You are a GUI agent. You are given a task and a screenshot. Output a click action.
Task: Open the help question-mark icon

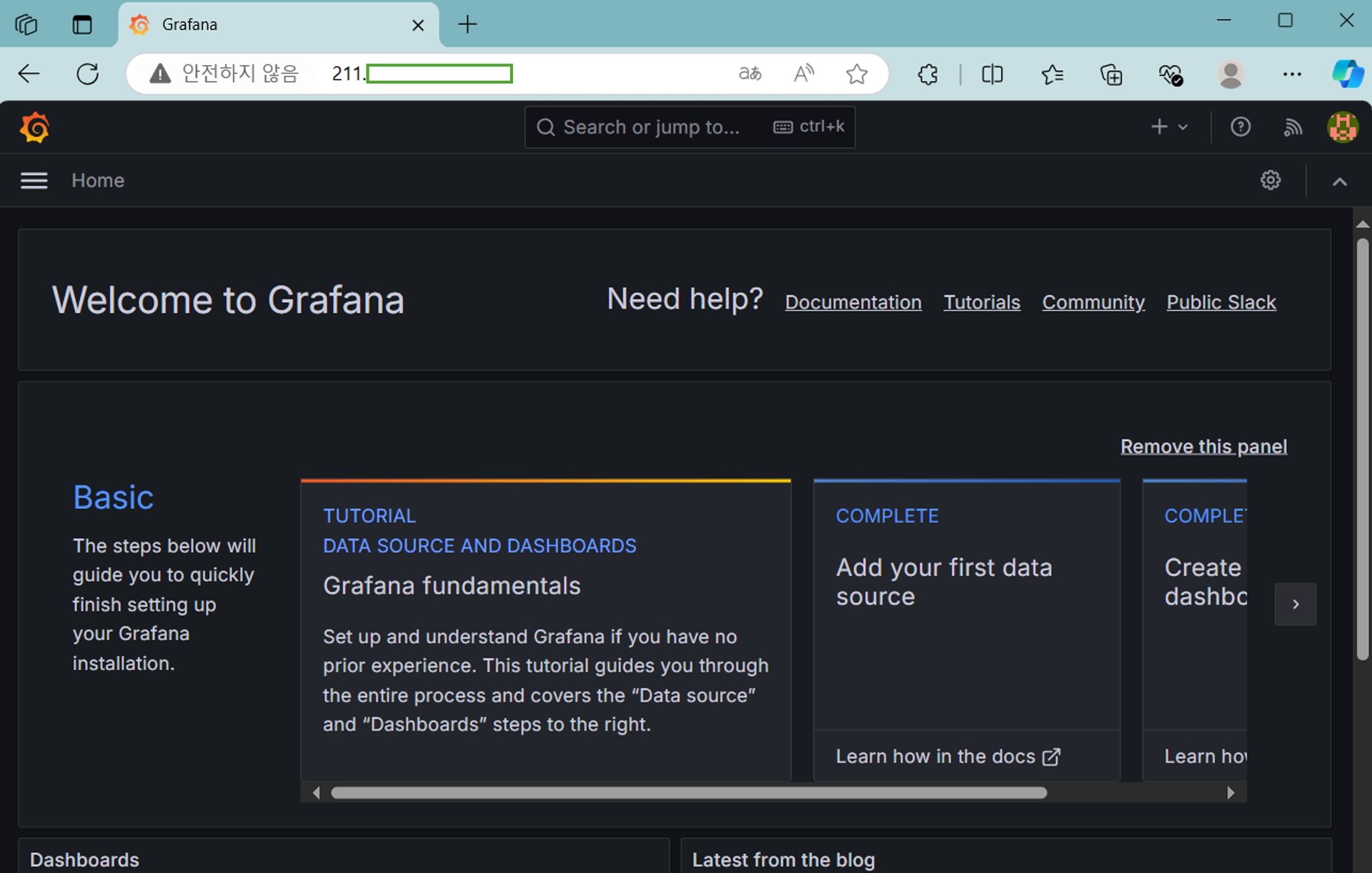(x=1240, y=127)
